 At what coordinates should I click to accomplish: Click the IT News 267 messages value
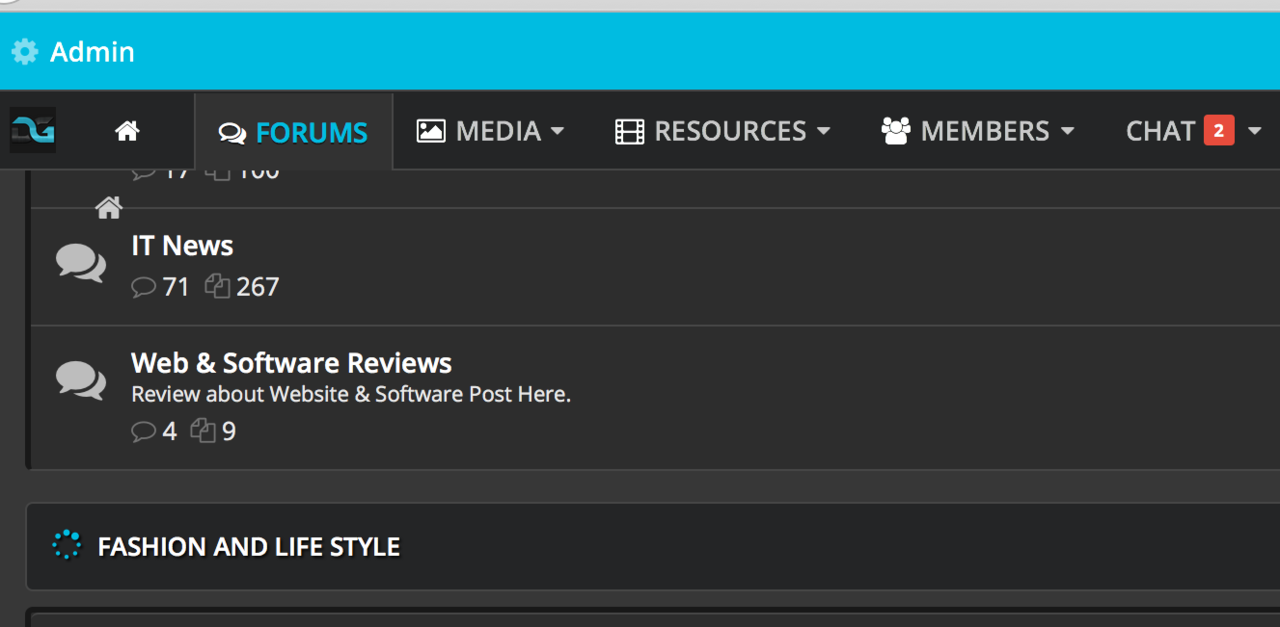(x=258, y=287)
